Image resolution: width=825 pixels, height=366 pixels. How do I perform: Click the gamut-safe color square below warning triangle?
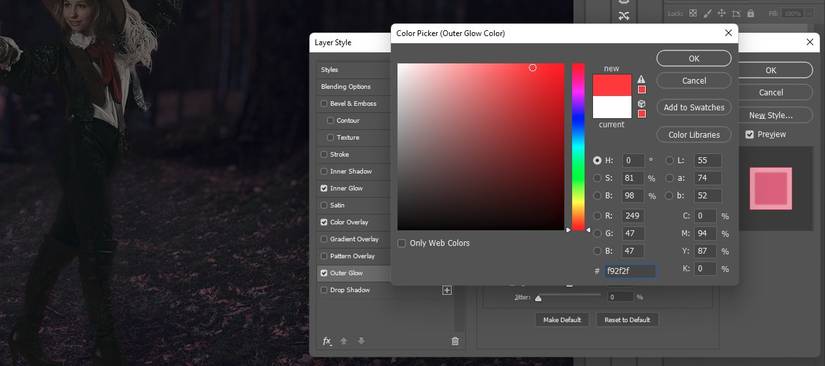coord(642,89)
